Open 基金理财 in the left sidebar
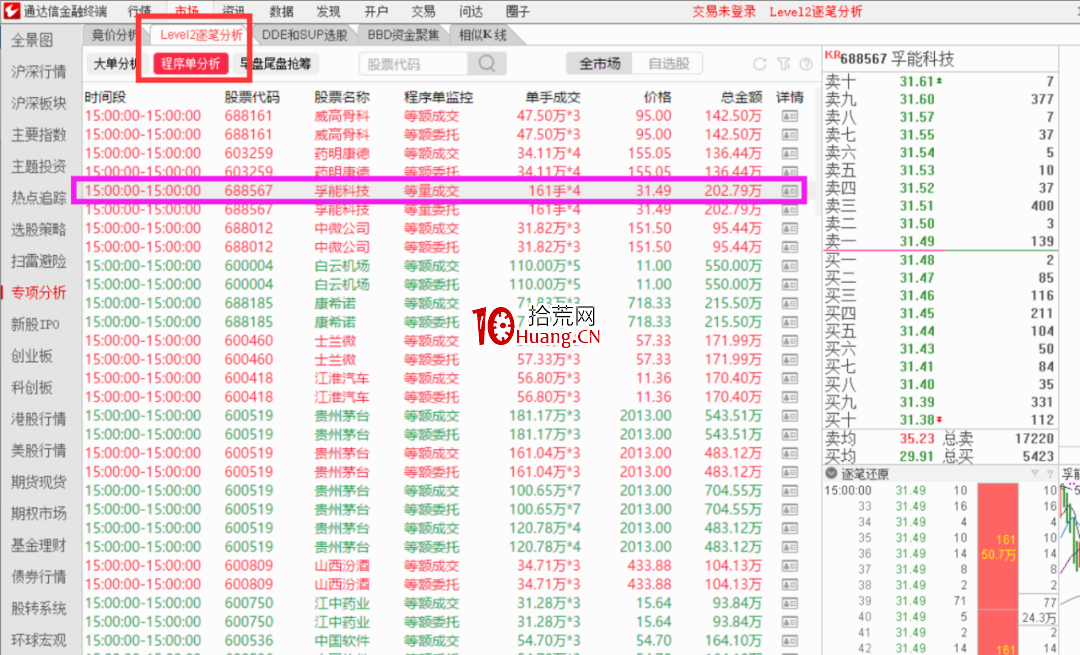Image resolution: width=1080 pixels, height=655 pixels. click(39, 545)
